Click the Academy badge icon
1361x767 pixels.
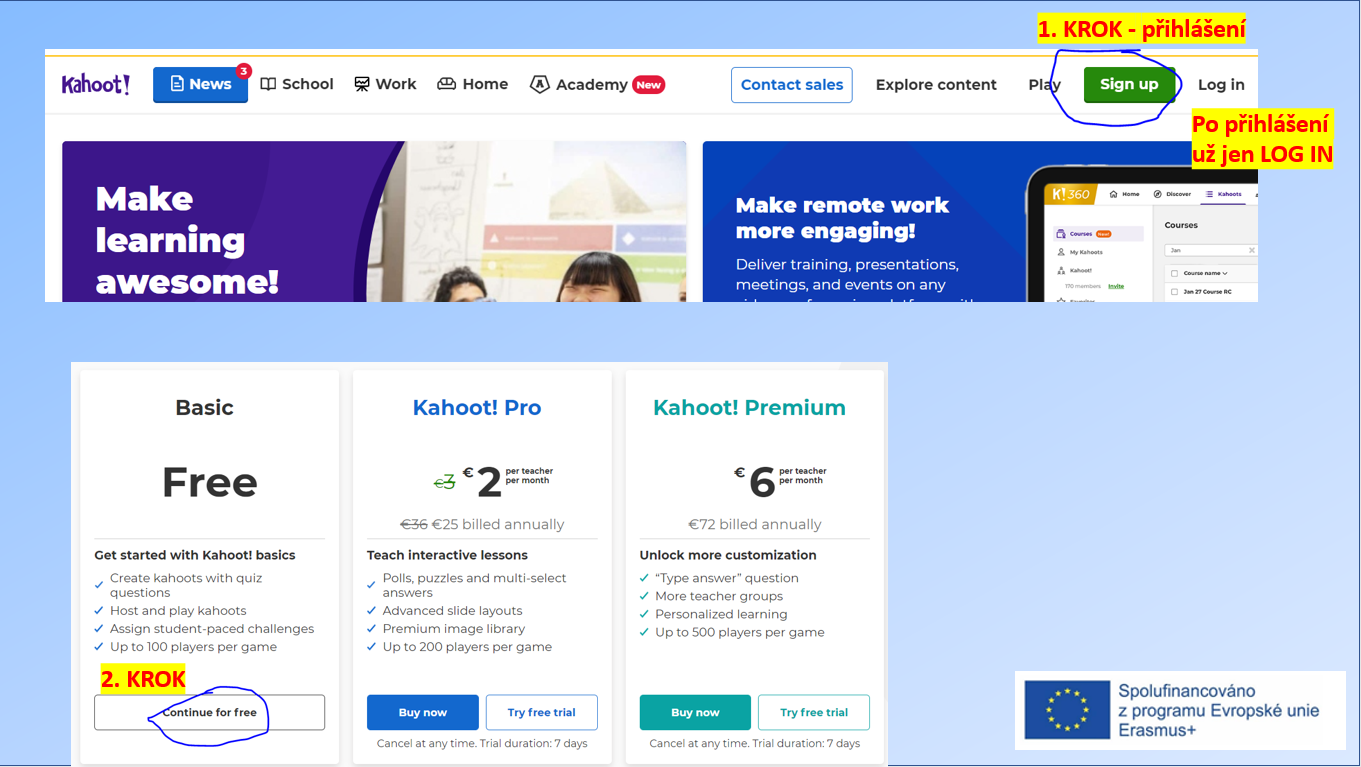(x=539, y=84)
